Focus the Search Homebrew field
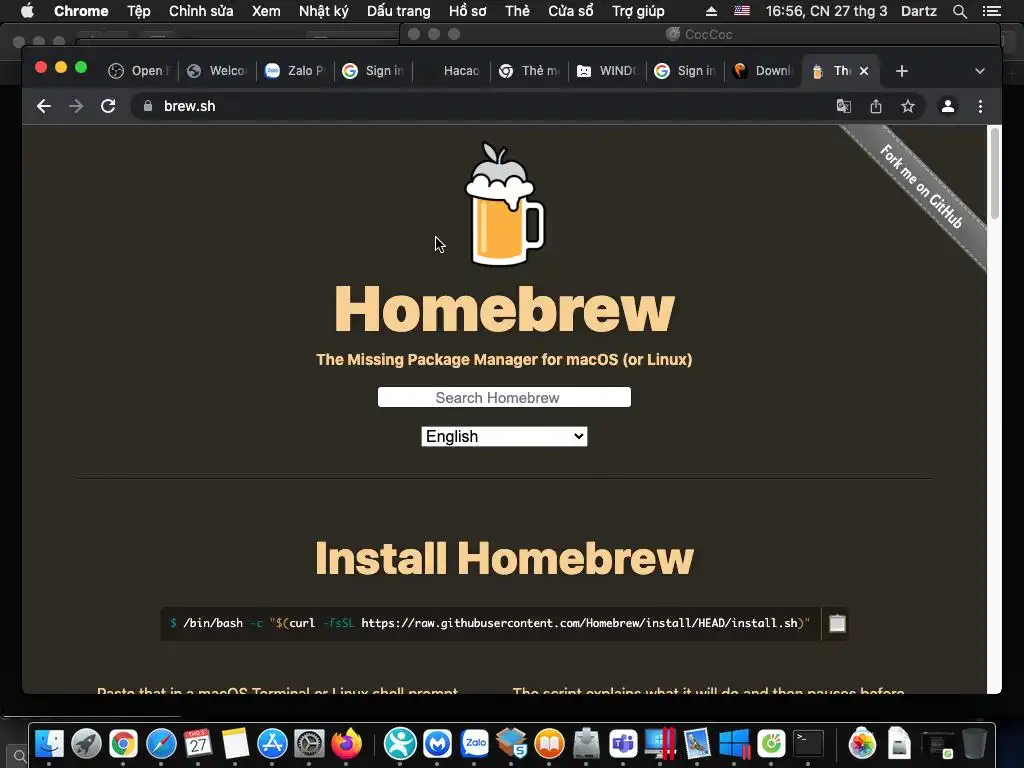Screen dimensions: 1024x768 [x=504, y=397]
